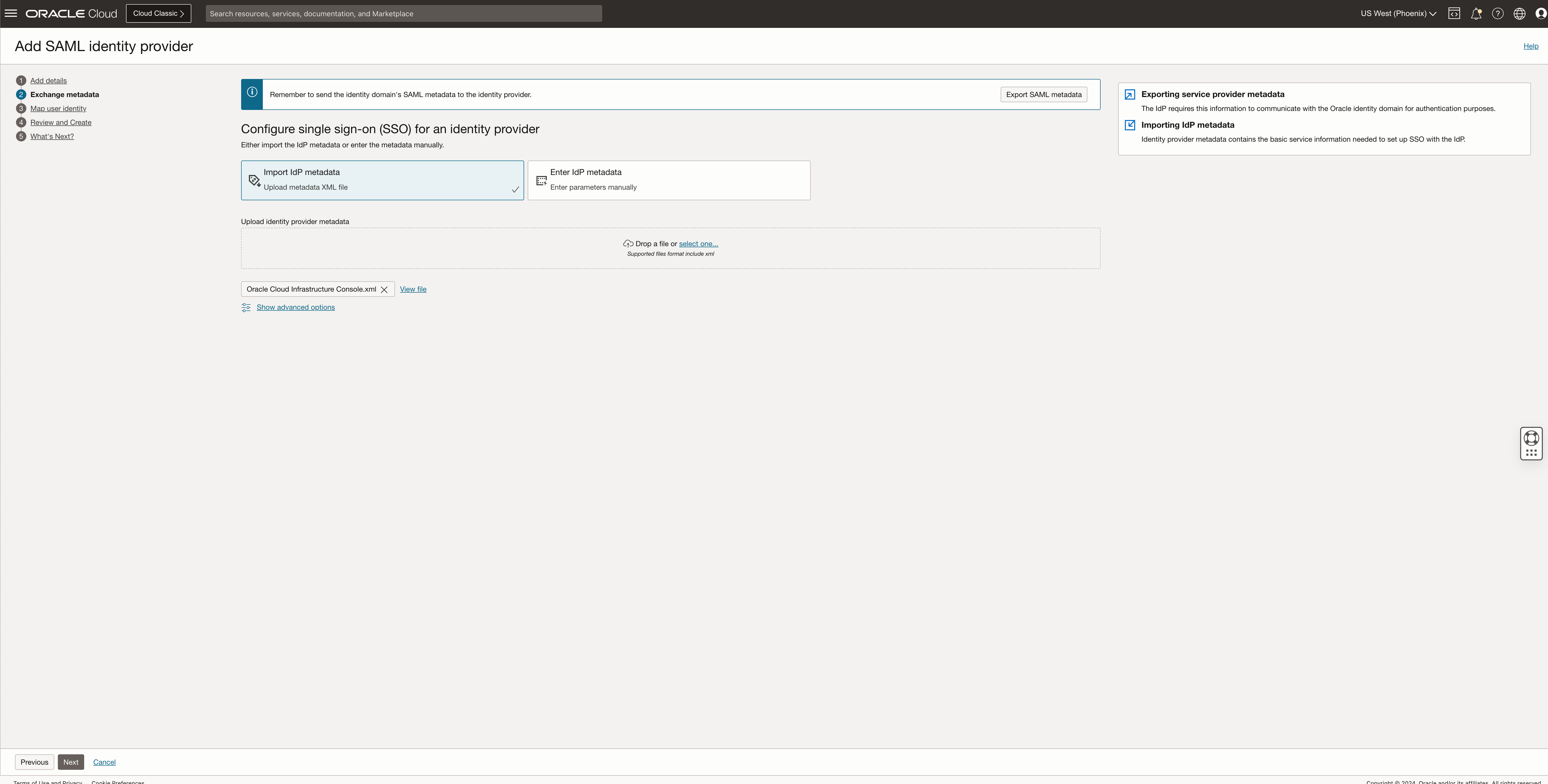Expand Show advanced options
This screenshot has width=1548, height=784.
point(296,307)
